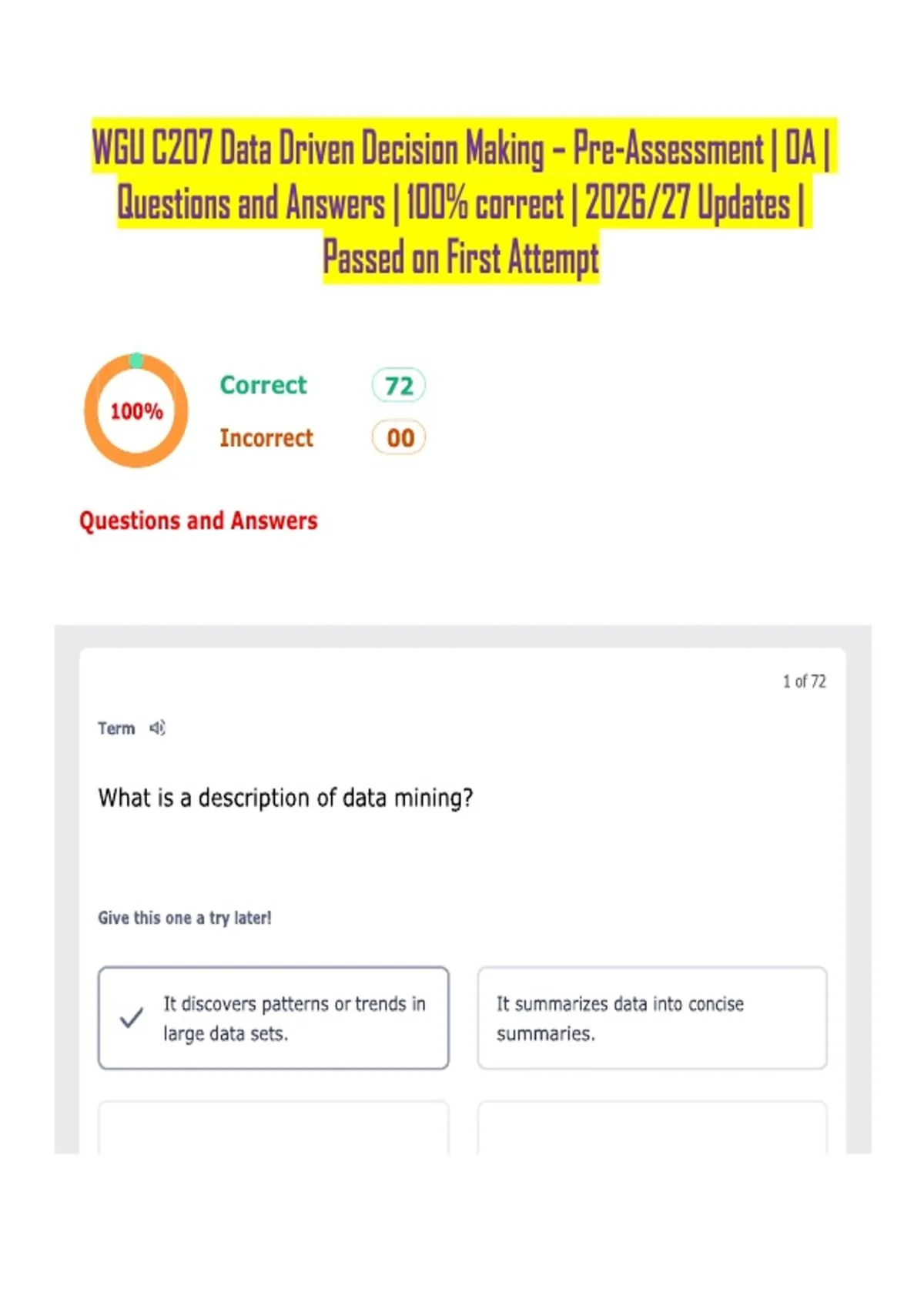Click the 100% circular progress ring
This screenshot has height=1309, width=924.
136,410
